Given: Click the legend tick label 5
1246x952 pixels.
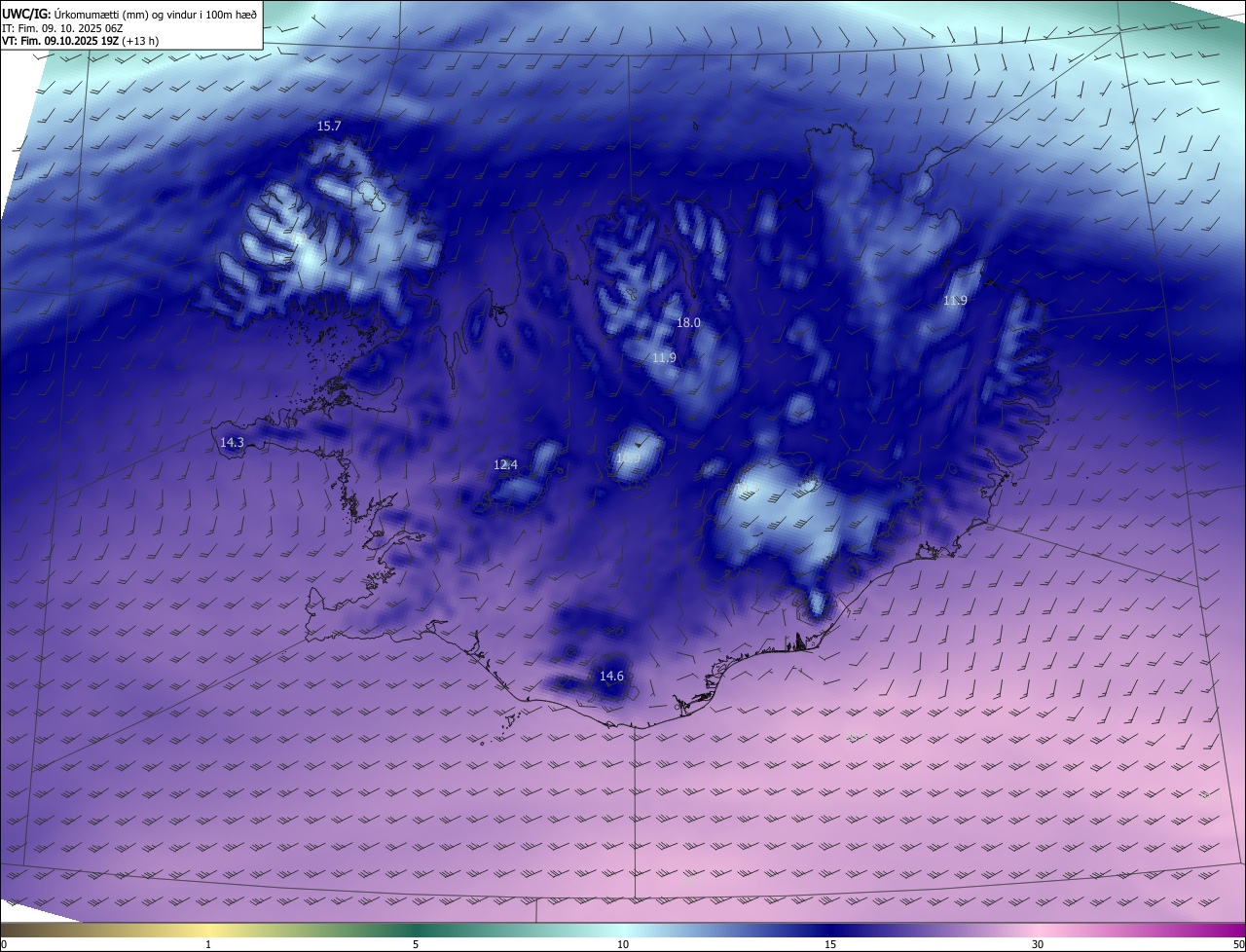Looking at the screenshot, I should pyautogui.click(x=416, y=944).
